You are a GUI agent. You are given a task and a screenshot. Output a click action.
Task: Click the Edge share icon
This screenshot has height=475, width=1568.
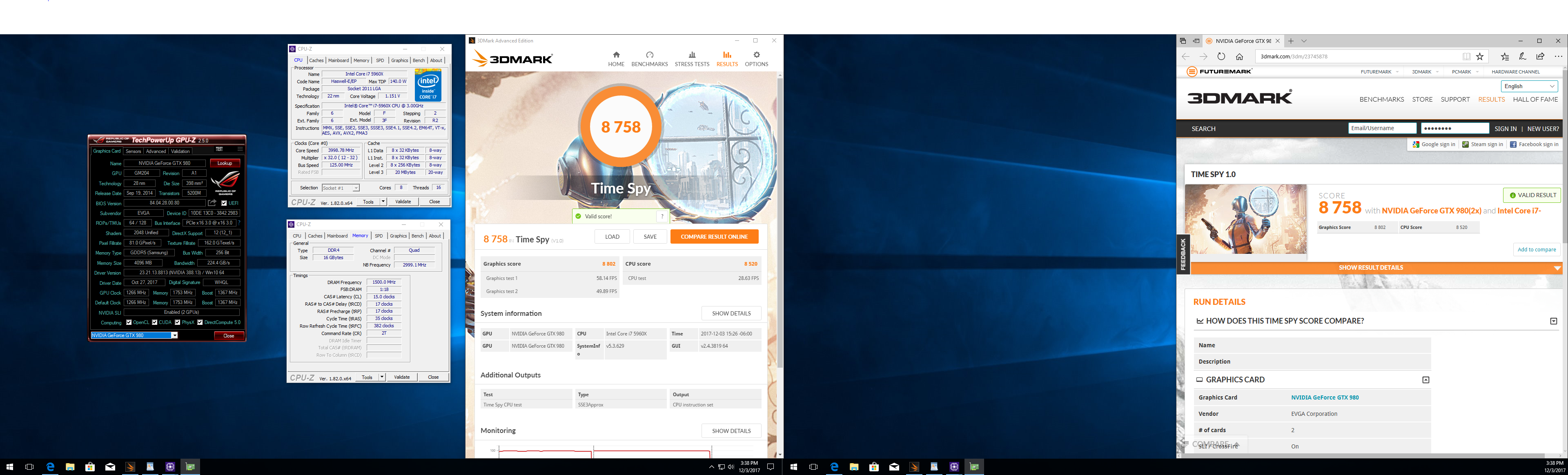pos(1540,57)
